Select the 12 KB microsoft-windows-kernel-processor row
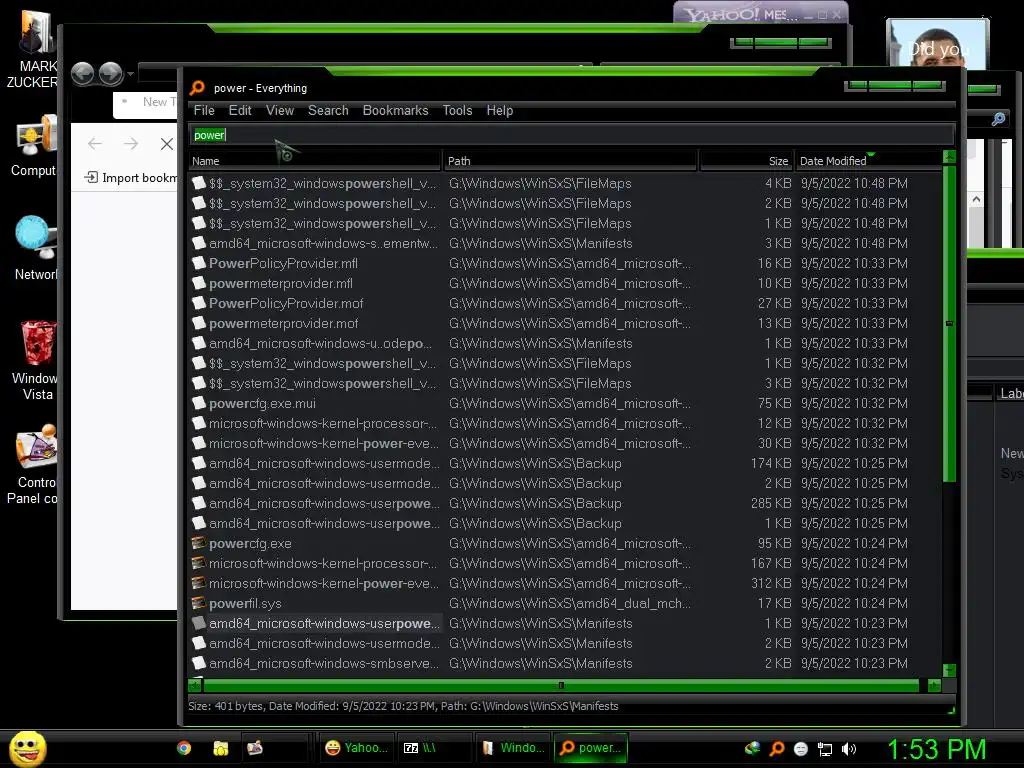The width and height of the screenshot is (1024, 768). (x=566, y=423)
